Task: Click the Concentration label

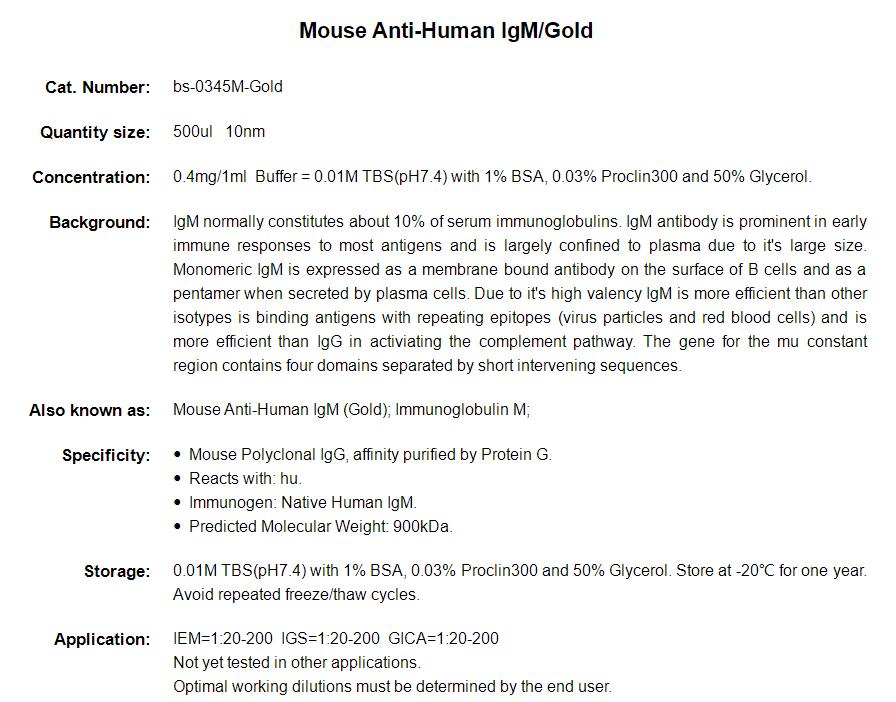Action: pyautogui.click(x=91, y=177)
